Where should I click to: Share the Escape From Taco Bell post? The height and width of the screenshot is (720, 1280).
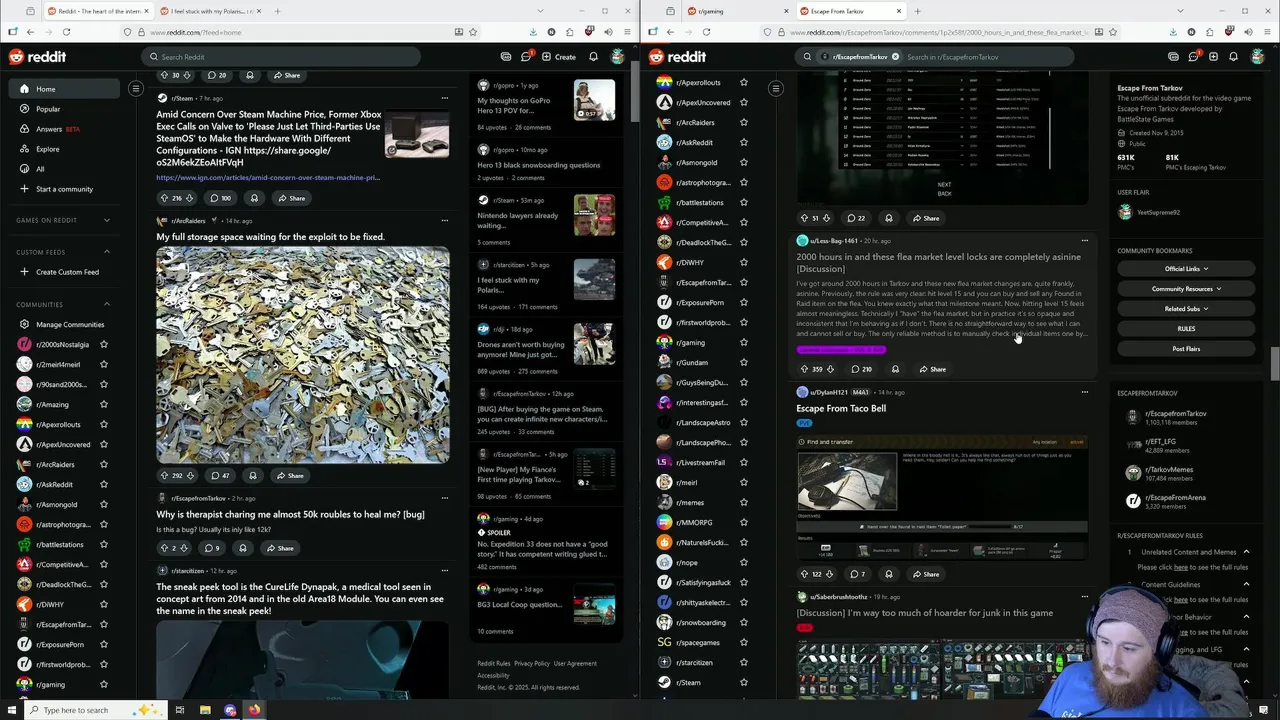925,574
